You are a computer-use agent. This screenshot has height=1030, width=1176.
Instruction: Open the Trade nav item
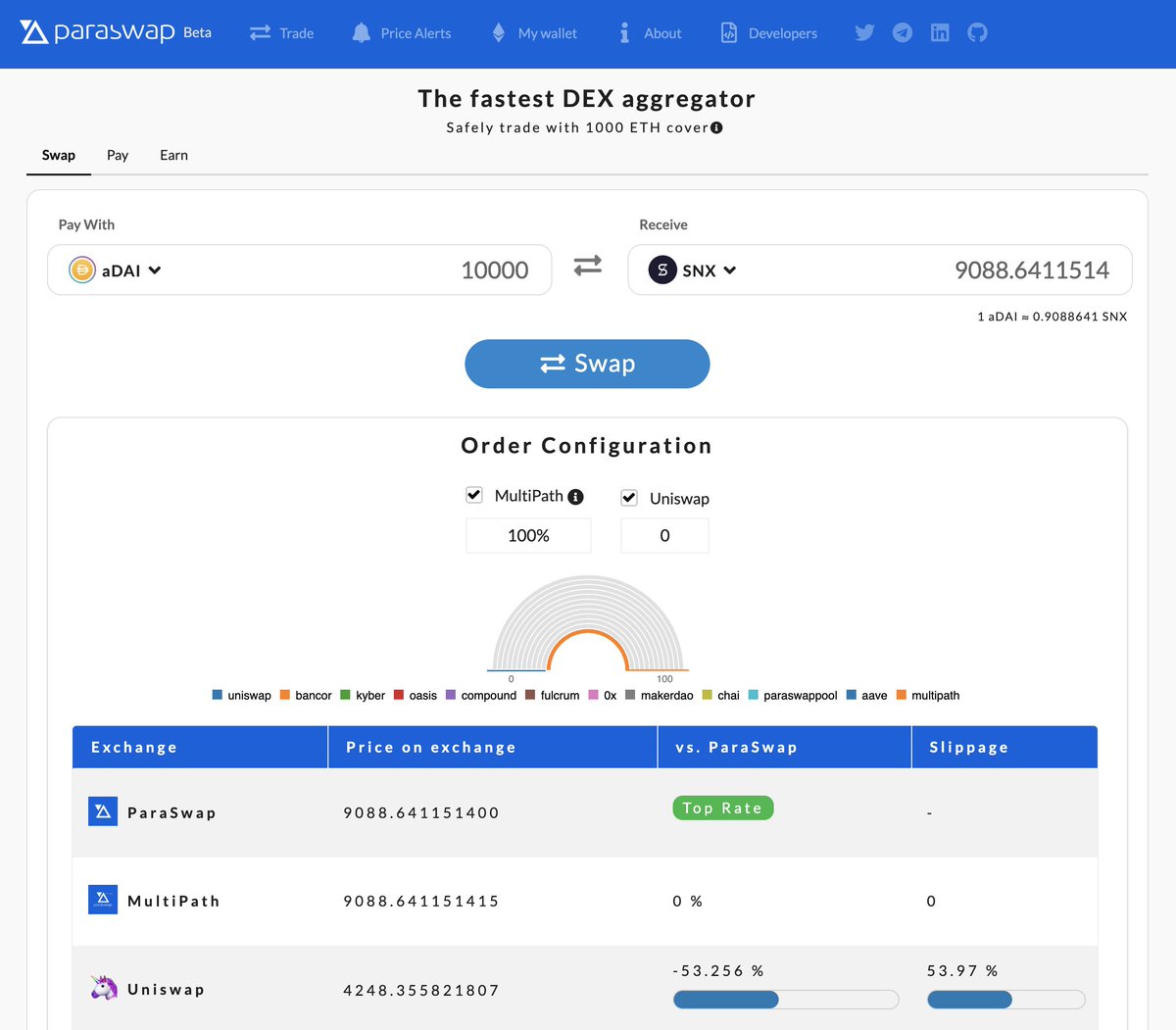coord(281,33)
